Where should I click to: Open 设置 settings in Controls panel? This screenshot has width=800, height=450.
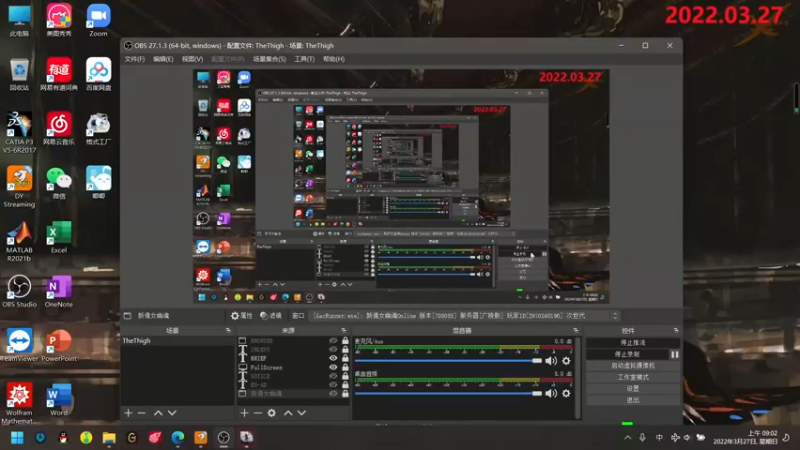point(633,389)
